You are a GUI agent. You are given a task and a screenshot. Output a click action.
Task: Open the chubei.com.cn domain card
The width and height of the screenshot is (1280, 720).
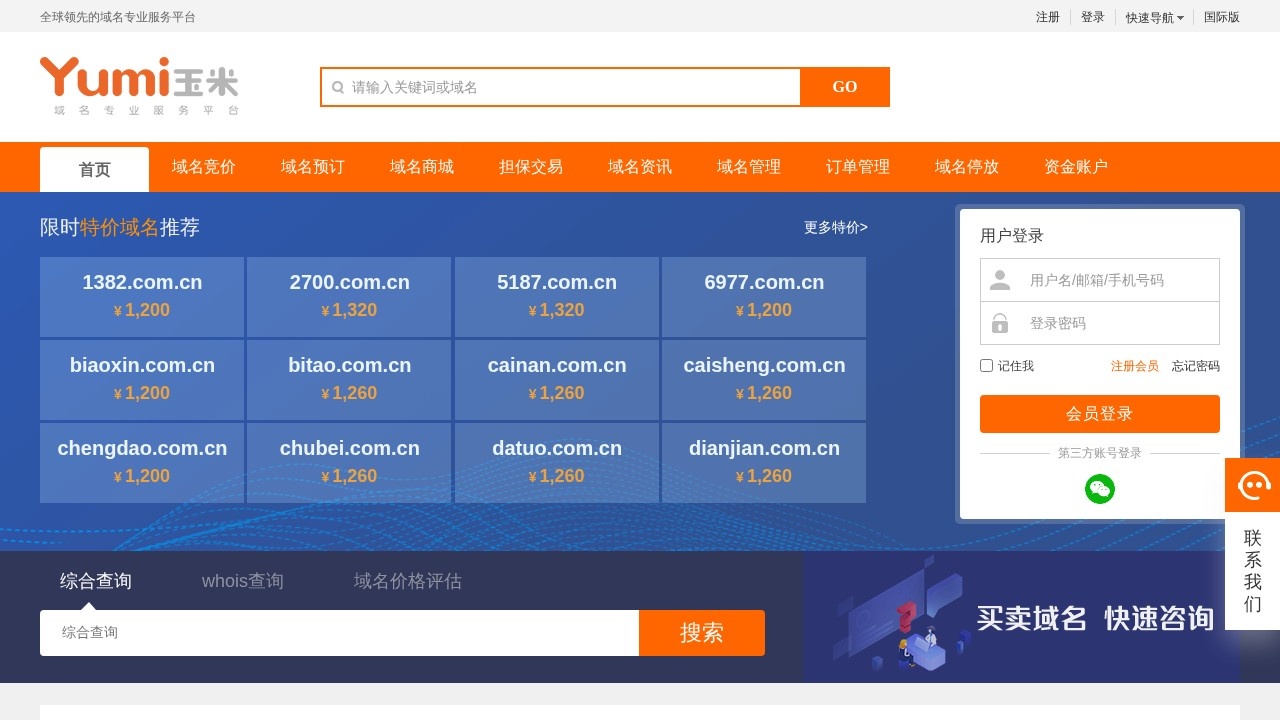(x=349, y=463)
